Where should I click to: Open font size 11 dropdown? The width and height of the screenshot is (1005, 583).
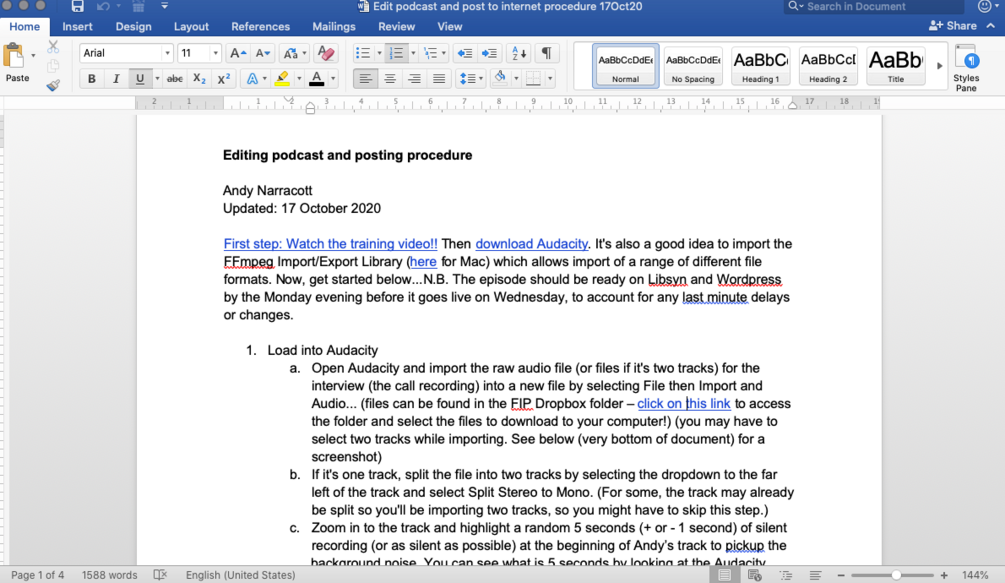(x=215, y=53)
